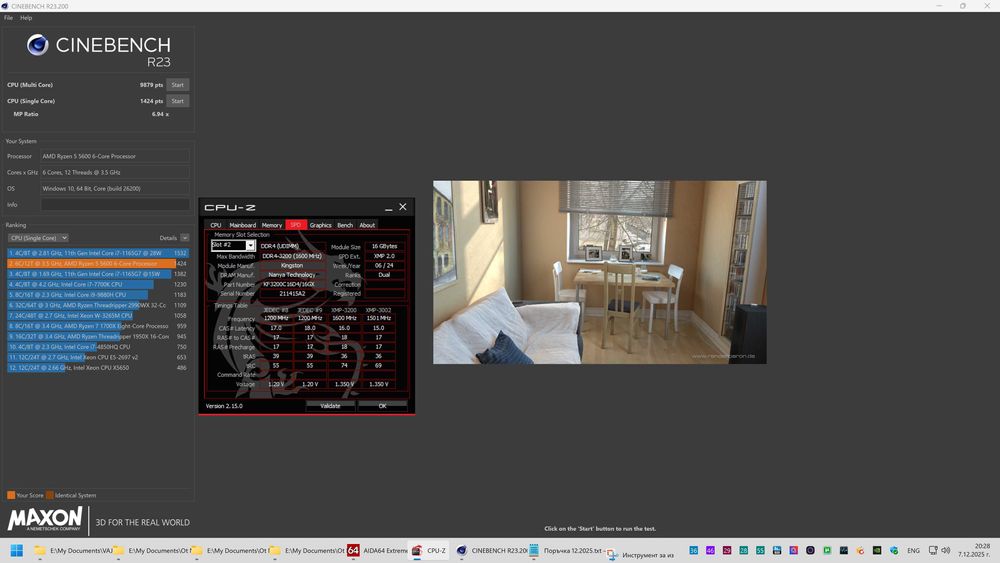Click the teal tray icon showing 28
This screenshot has width=1000, height=563.
[743, 550]
